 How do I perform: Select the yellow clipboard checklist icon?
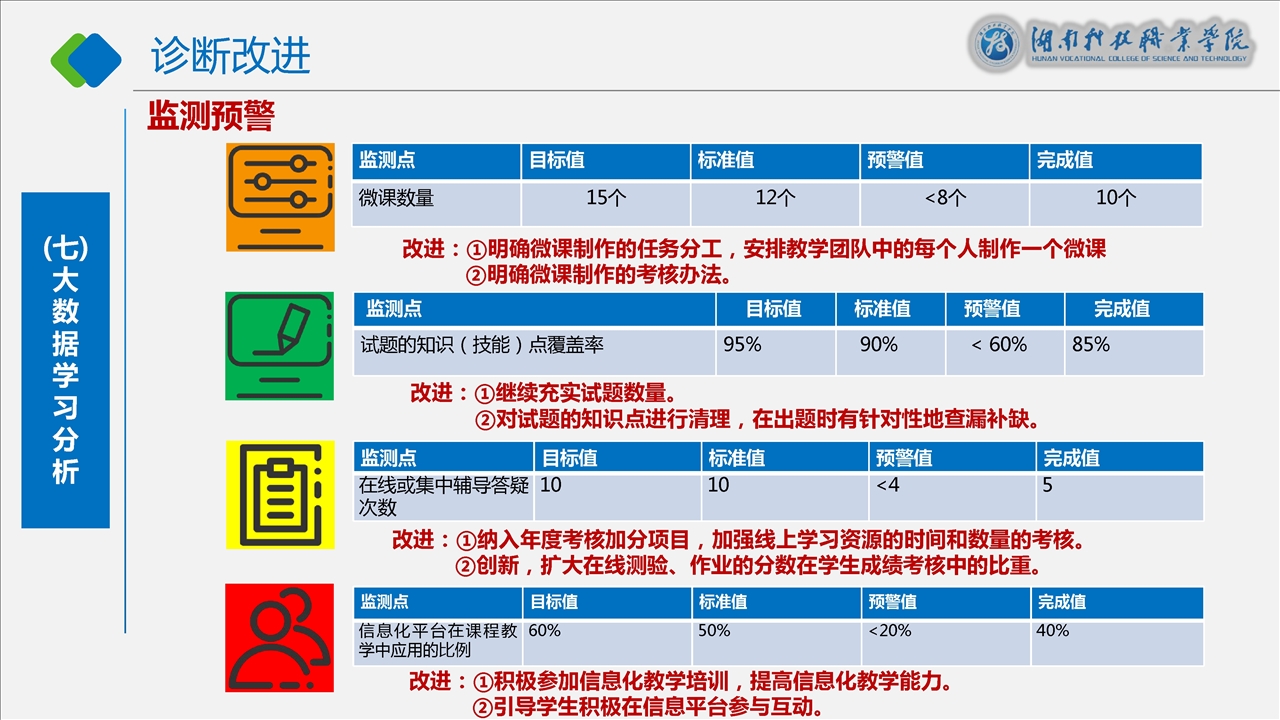click(x=280, y=495)
